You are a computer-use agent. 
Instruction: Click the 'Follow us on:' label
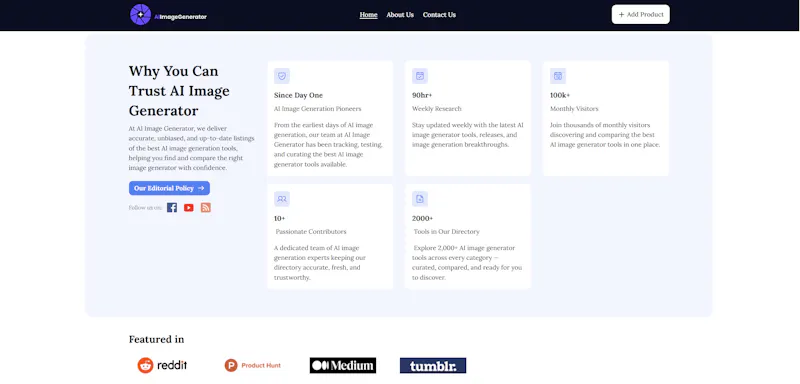click(145, 208)
